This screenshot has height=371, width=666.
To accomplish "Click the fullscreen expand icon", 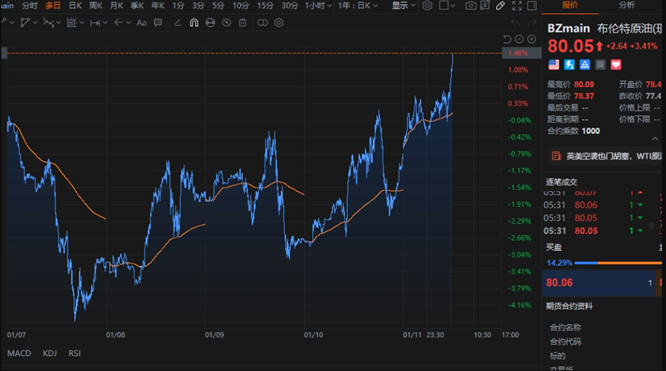I will point(516,6).
